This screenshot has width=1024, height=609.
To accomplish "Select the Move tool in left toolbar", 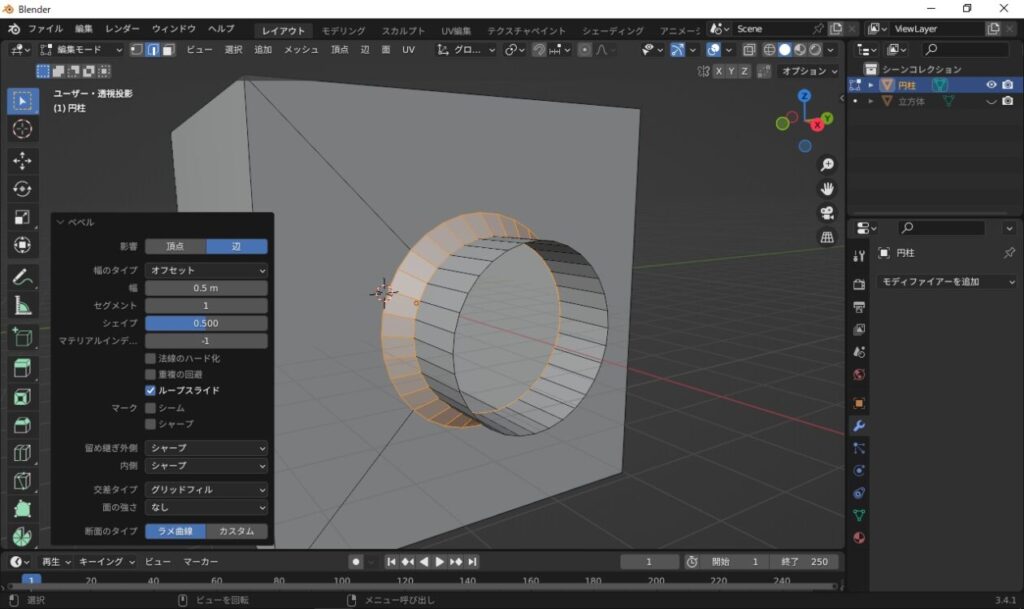I will click(x=22, y=161).
